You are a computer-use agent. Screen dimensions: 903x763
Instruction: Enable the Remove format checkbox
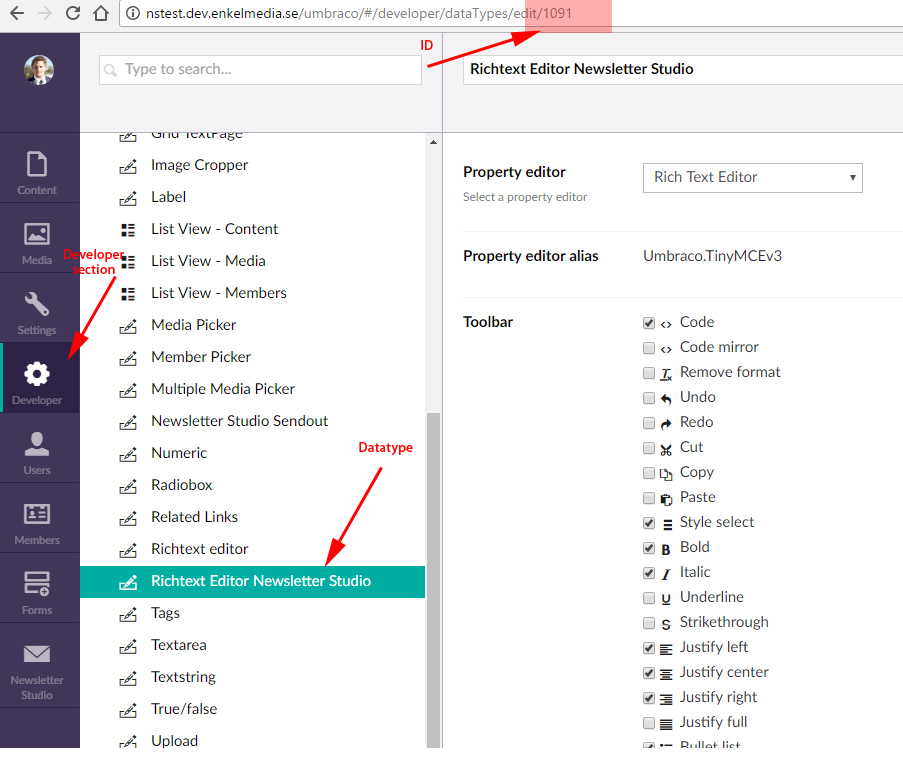pos(649,373)
